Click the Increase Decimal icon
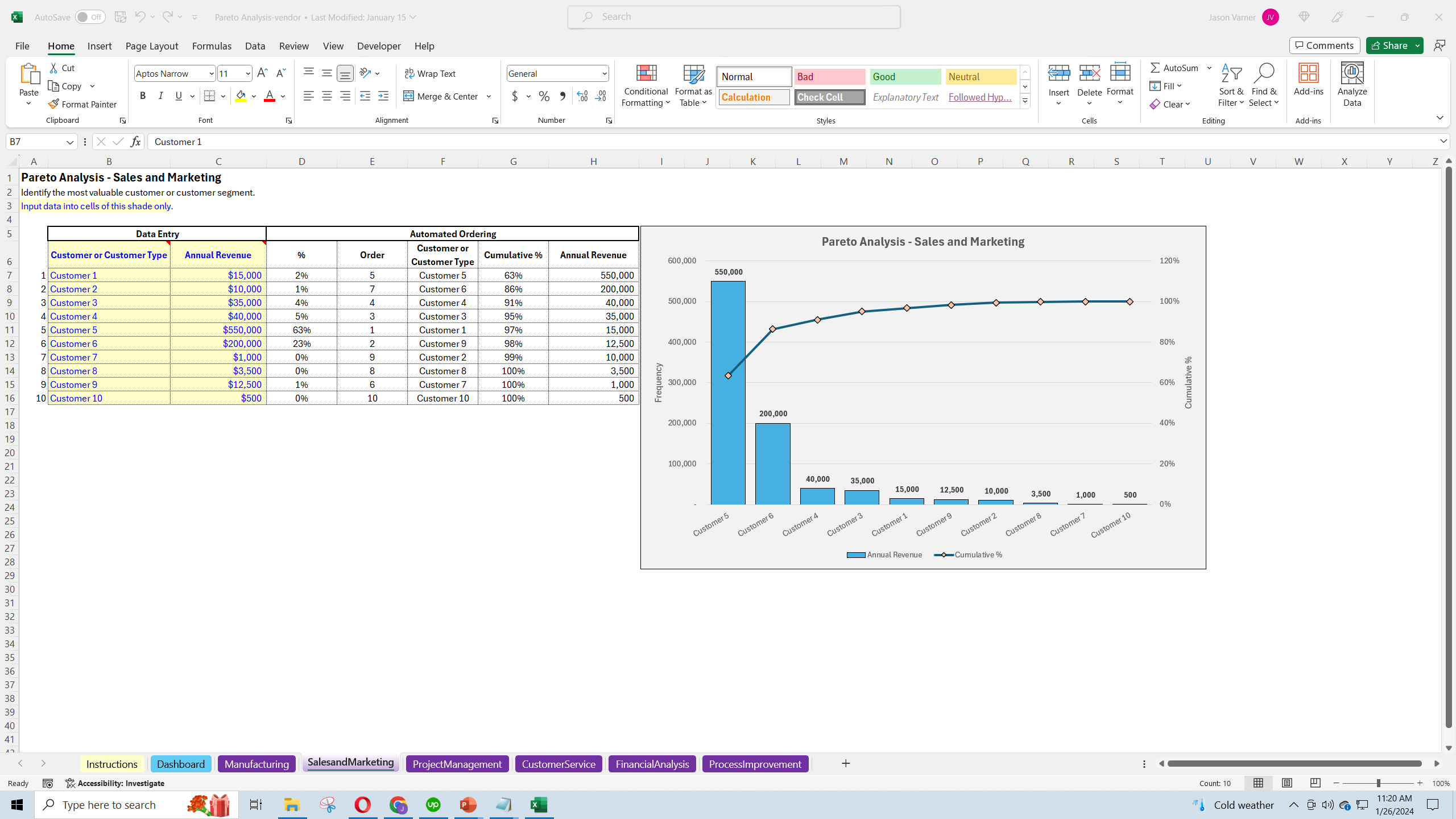 click(582, 96)
